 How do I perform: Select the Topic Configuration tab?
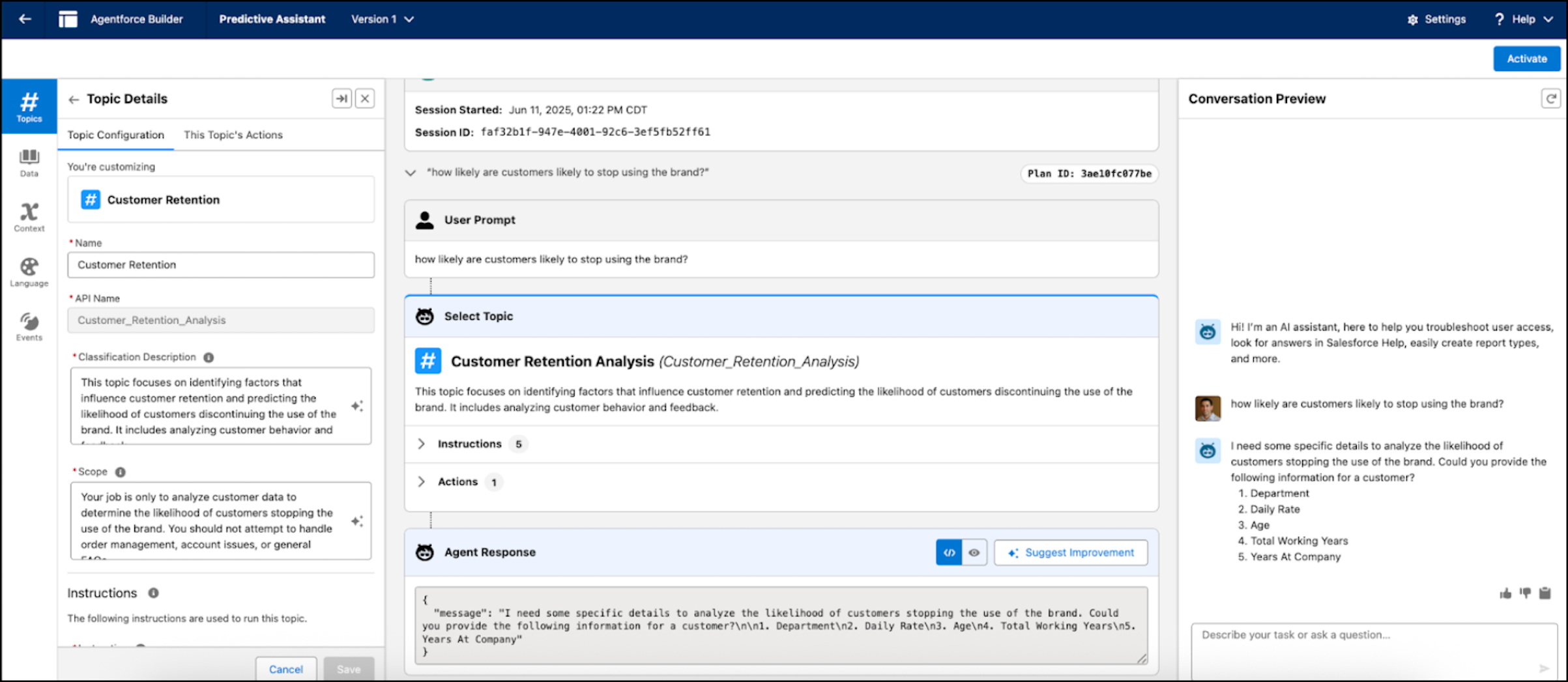coord(116,135)
